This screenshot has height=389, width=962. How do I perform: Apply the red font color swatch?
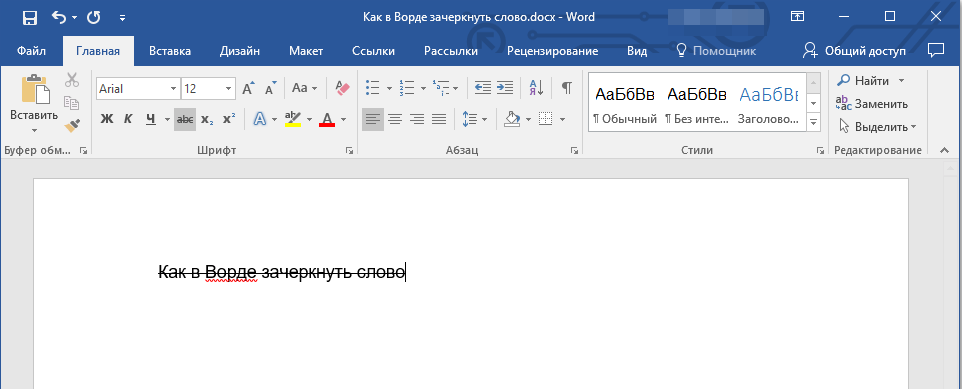point(327,119)
